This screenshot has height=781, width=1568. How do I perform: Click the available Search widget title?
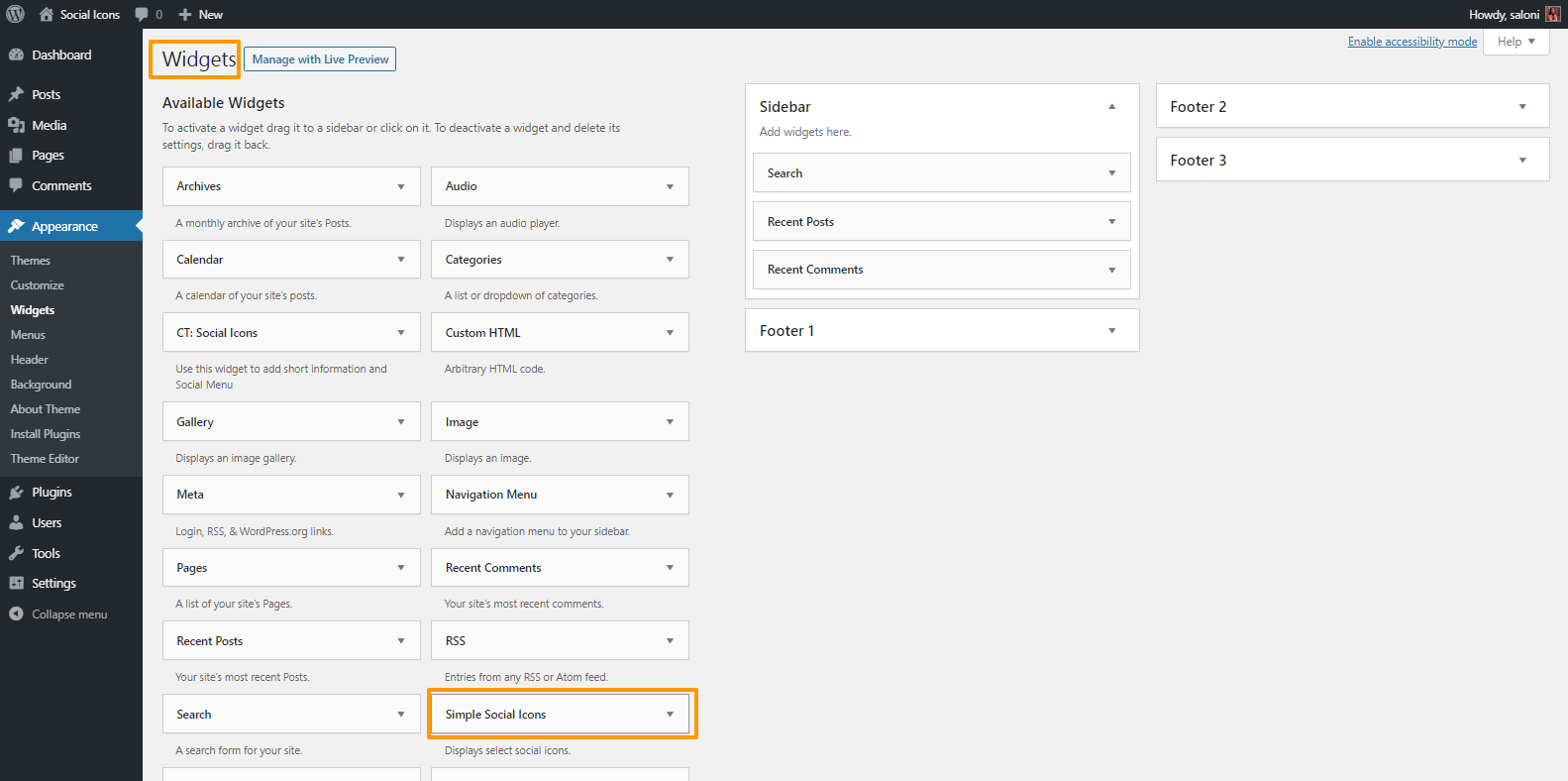(194, 715)
